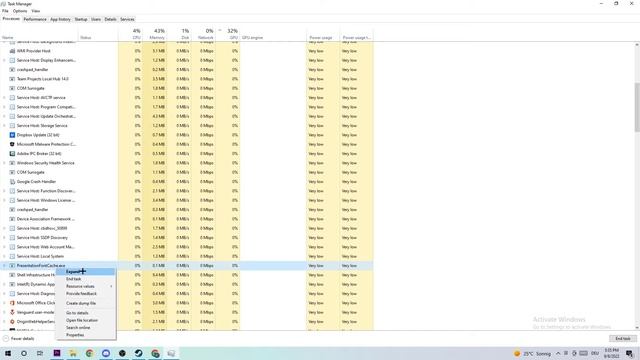Screen dimensions: 640x360
Task: Open Premiere Pro from the taskbar
Action: point(57,353)
